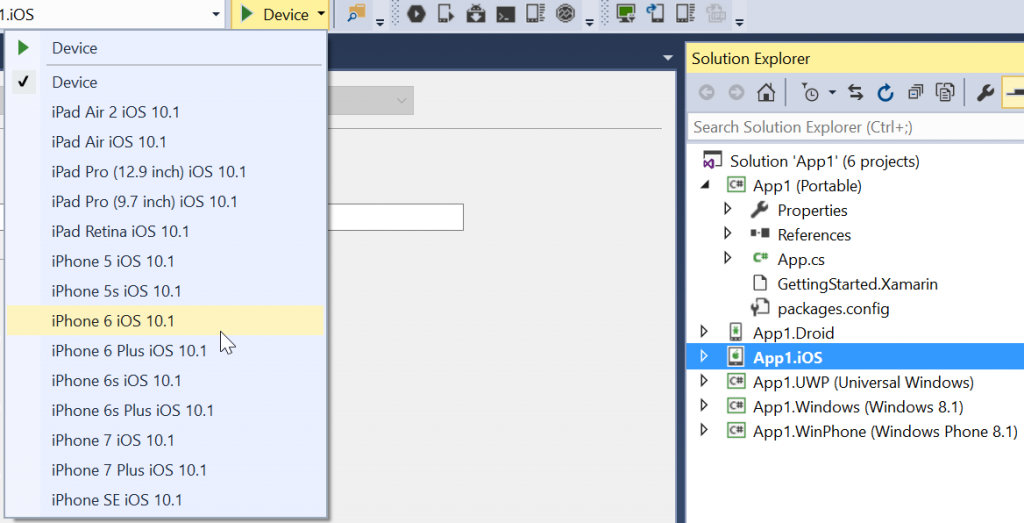1024x523 pixels.
Task: Open the Device target dropdown arrow
Action: 321,14
